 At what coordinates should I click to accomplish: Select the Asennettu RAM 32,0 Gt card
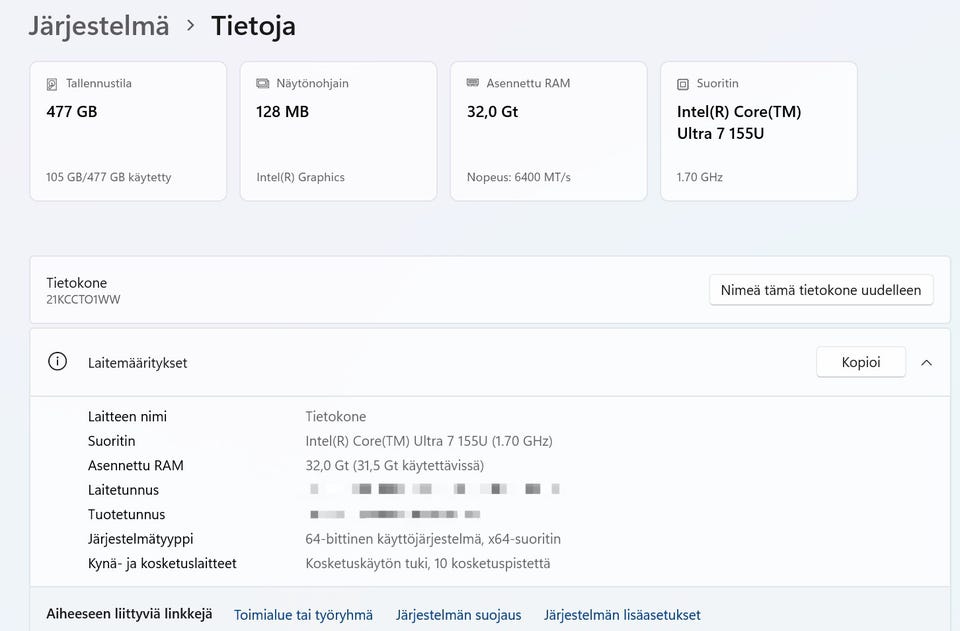548,131
